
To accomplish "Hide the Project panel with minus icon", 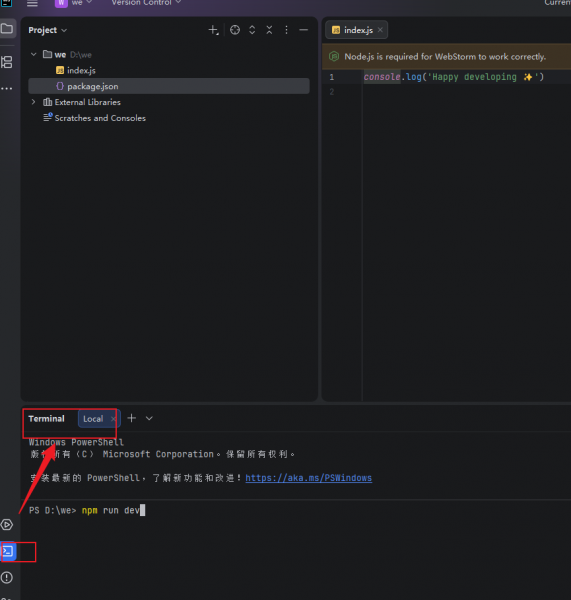I will point(303,30).
